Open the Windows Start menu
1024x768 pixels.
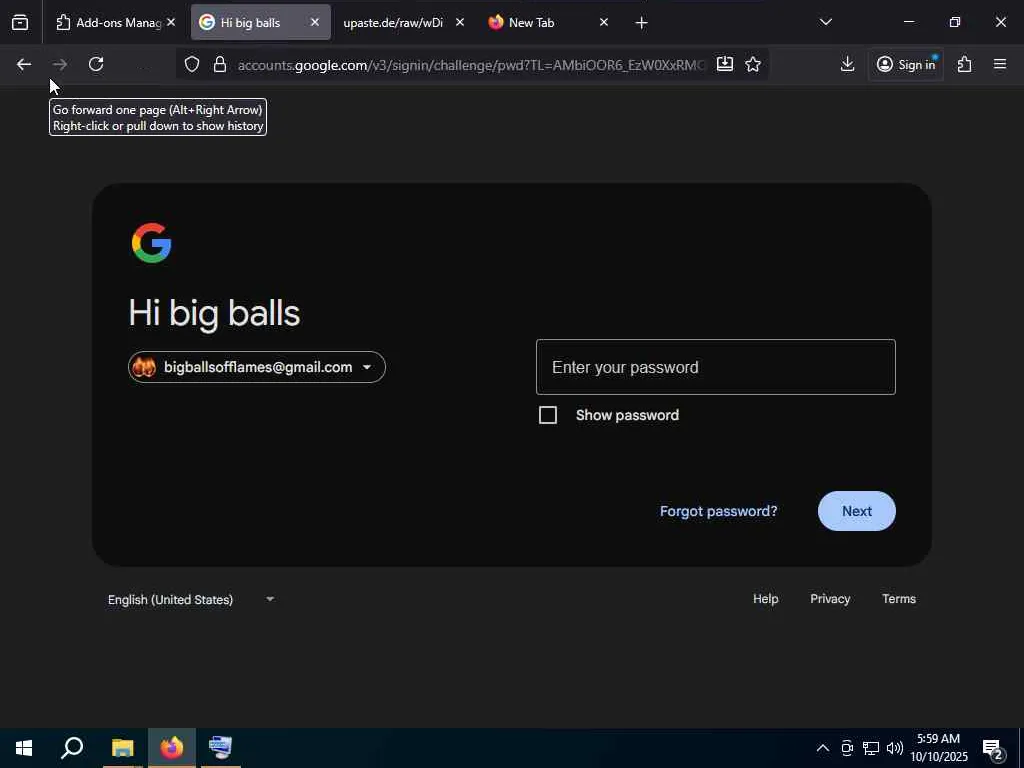(24, 748)
